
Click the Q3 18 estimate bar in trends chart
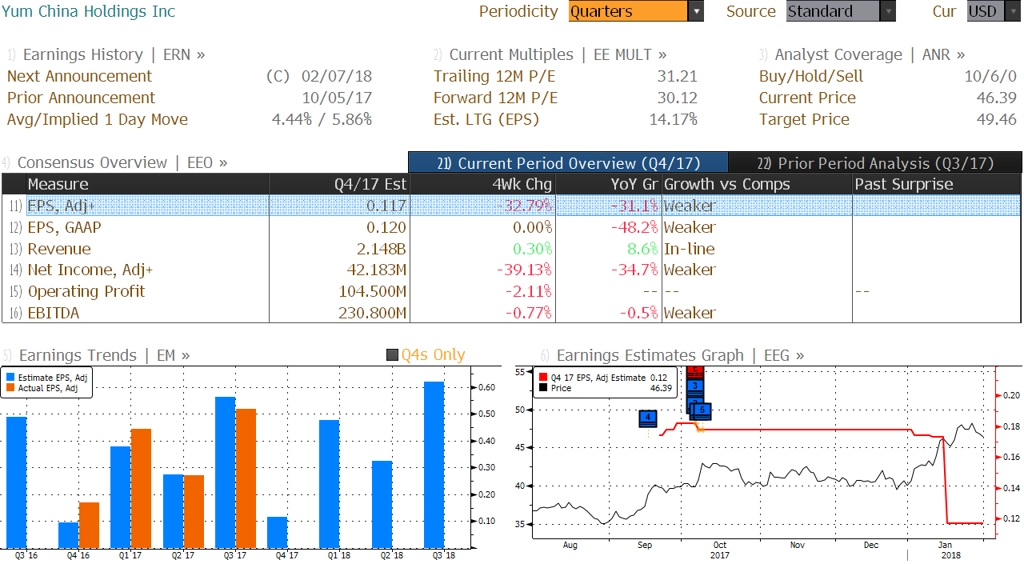[434, 465]
